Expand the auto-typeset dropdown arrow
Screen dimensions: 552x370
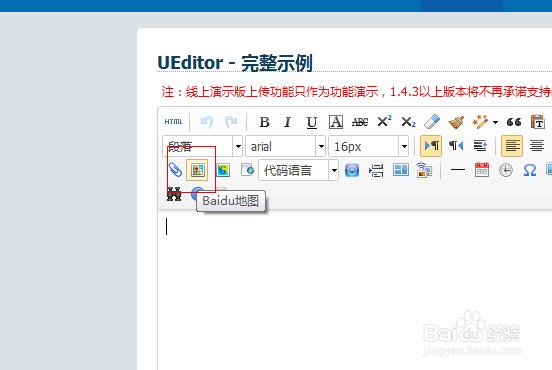click(x=495, y=122)
